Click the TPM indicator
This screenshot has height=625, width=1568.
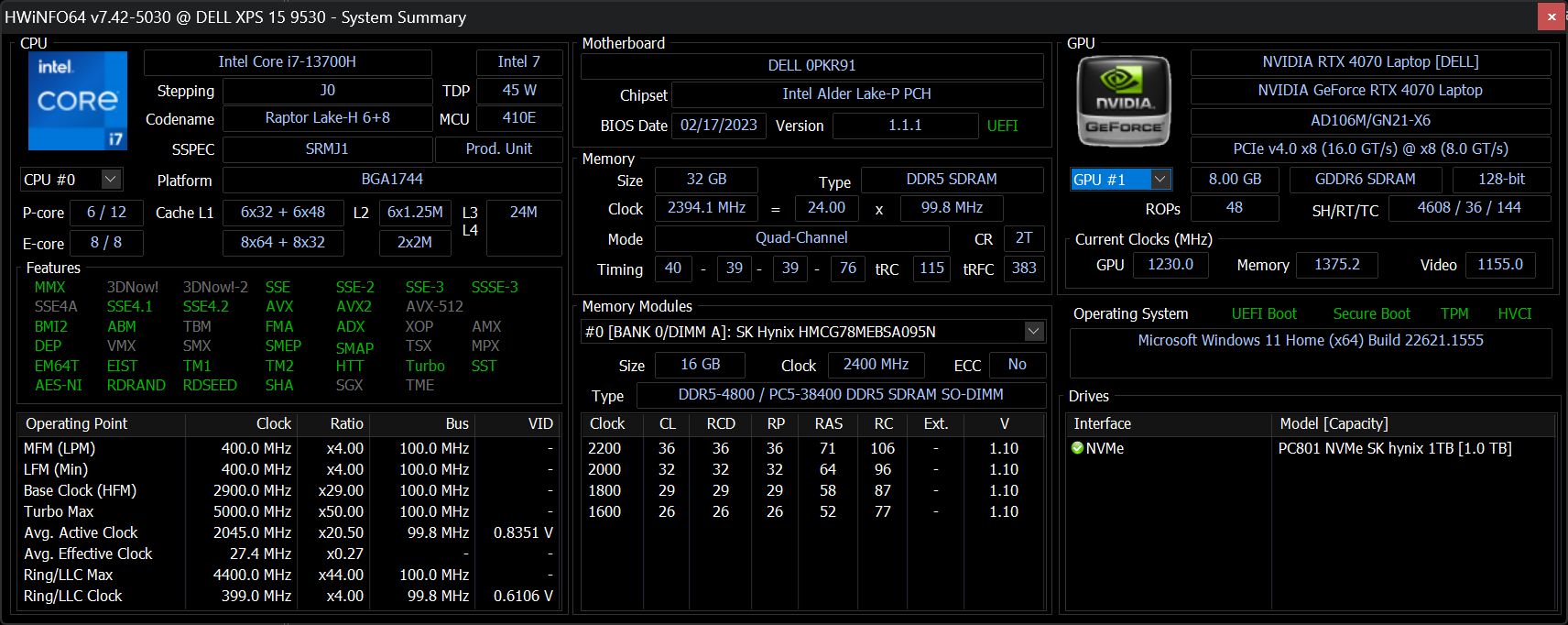(x=1454, y=314)
